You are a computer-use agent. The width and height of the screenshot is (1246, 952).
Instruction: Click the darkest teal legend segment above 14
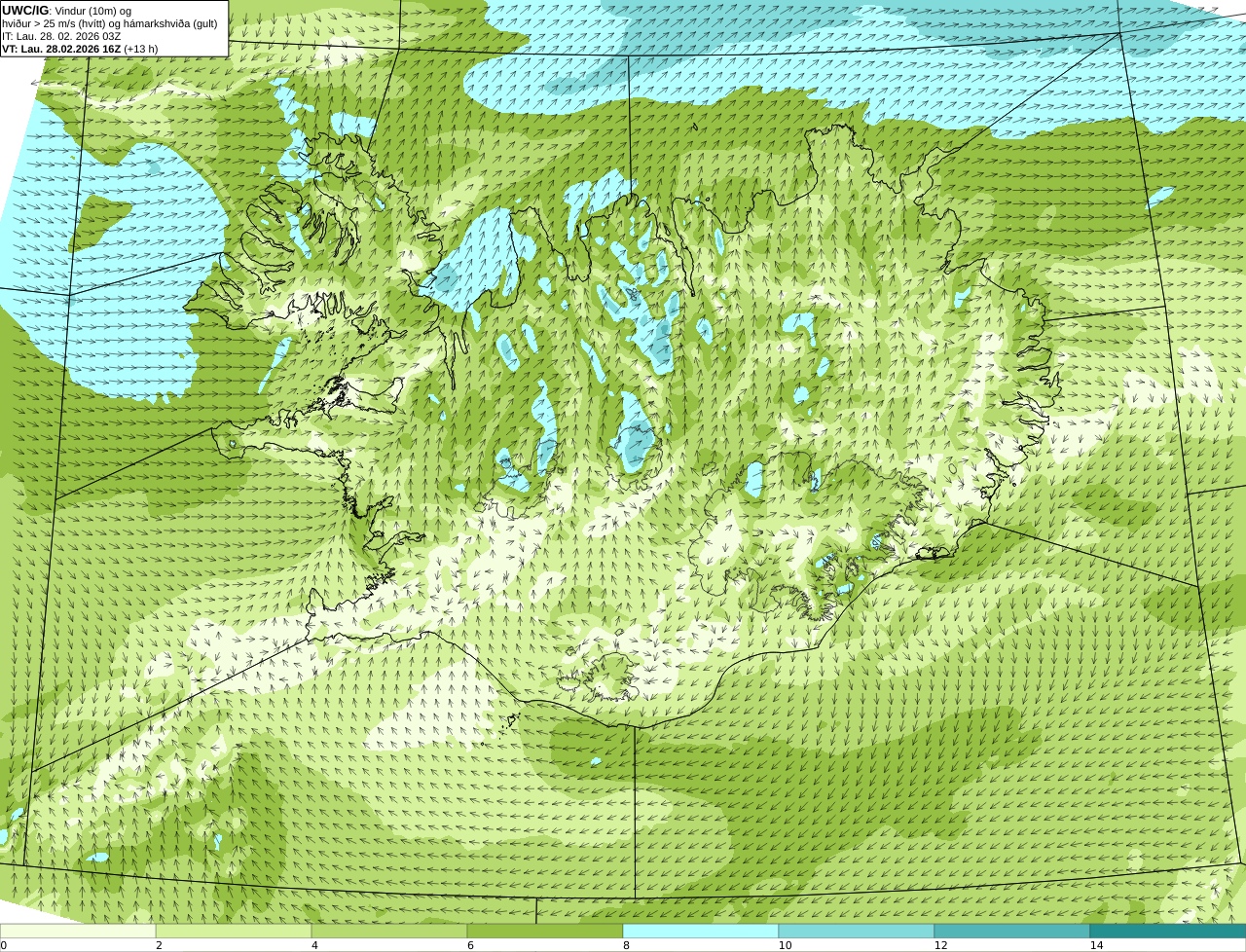click(1168, 931)
